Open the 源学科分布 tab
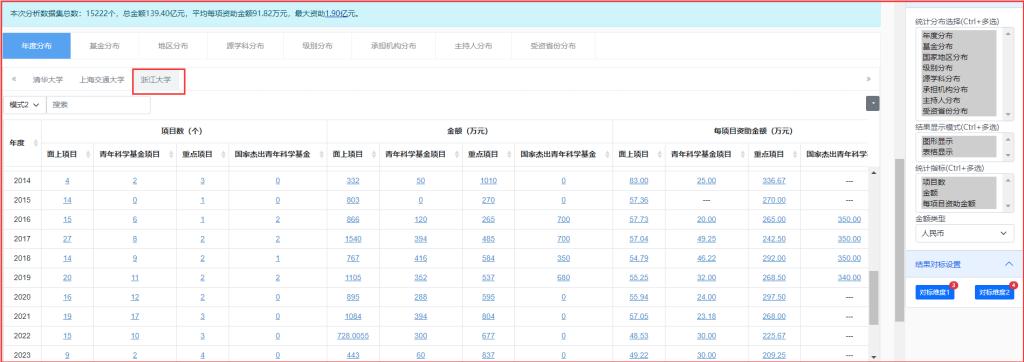The width and height of the screenshot is (1024, 362). coord(246,46)
